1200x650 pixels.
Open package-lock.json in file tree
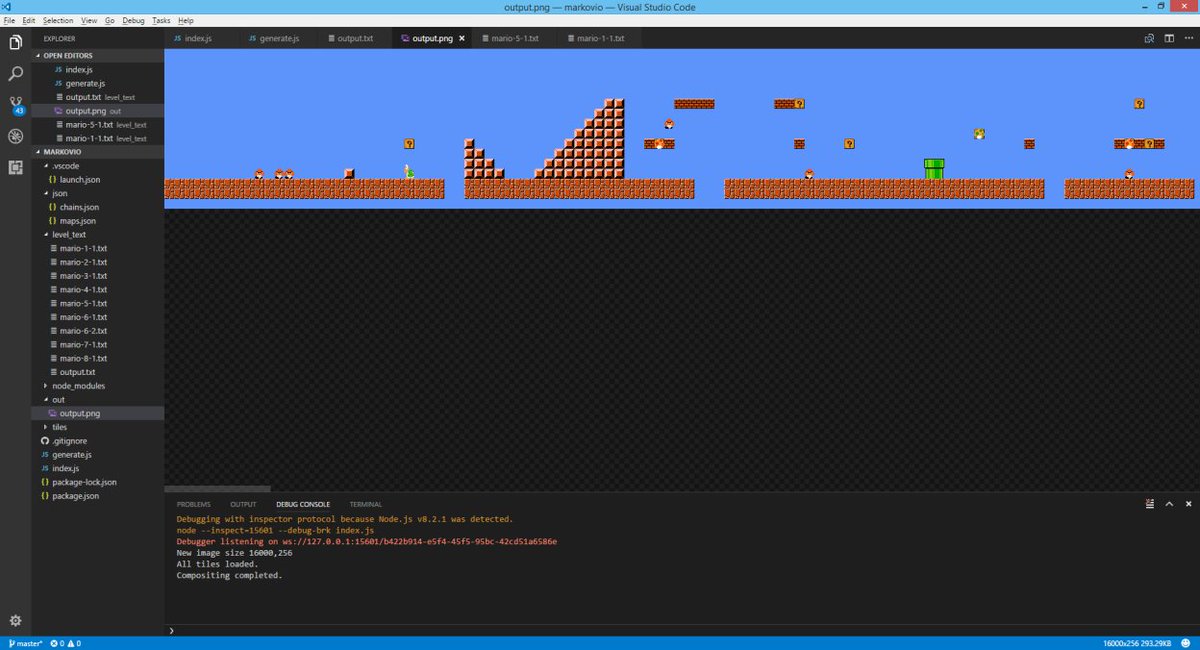[x=98, y=482]
